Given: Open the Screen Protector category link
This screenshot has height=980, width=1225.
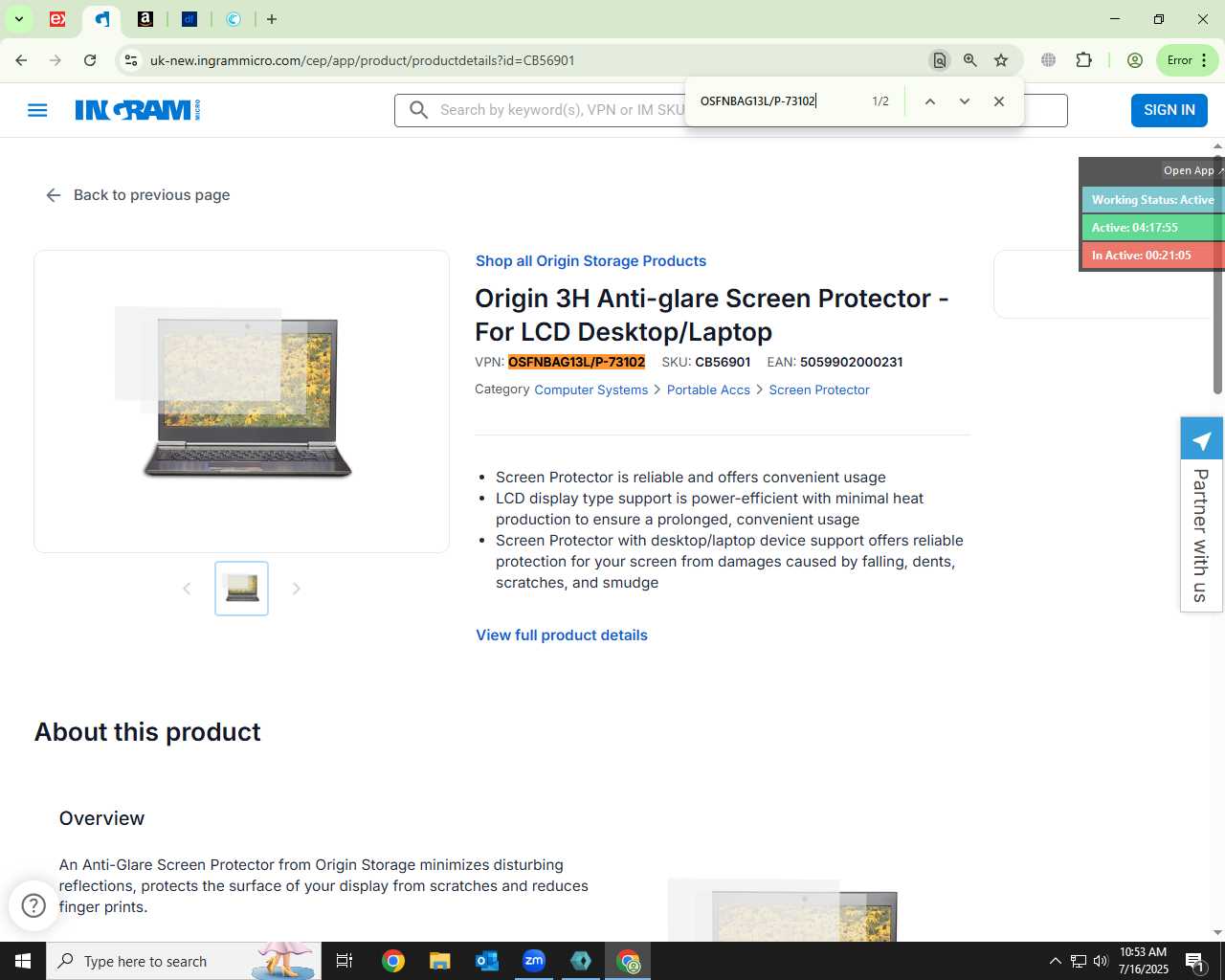Looking at the screenshot, I should [819, 390].
